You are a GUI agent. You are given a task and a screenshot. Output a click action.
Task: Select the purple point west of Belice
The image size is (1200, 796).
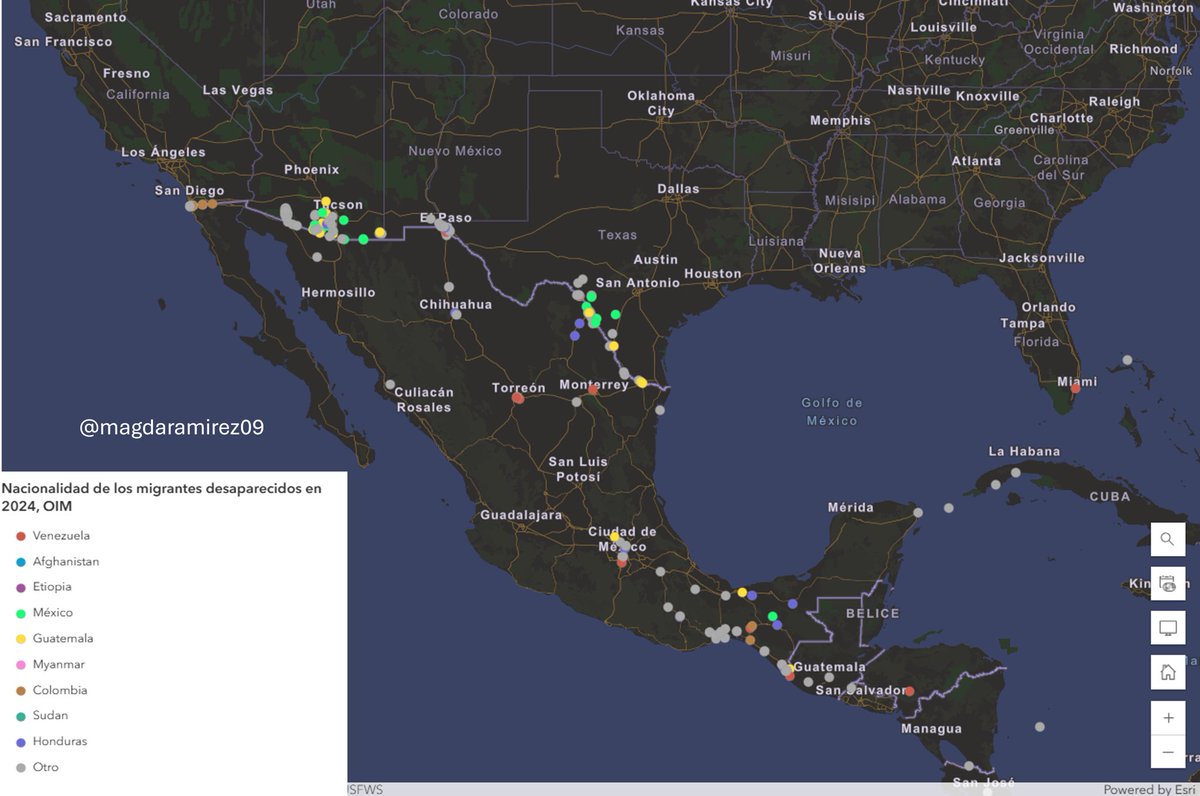click(x=792, y=604)
